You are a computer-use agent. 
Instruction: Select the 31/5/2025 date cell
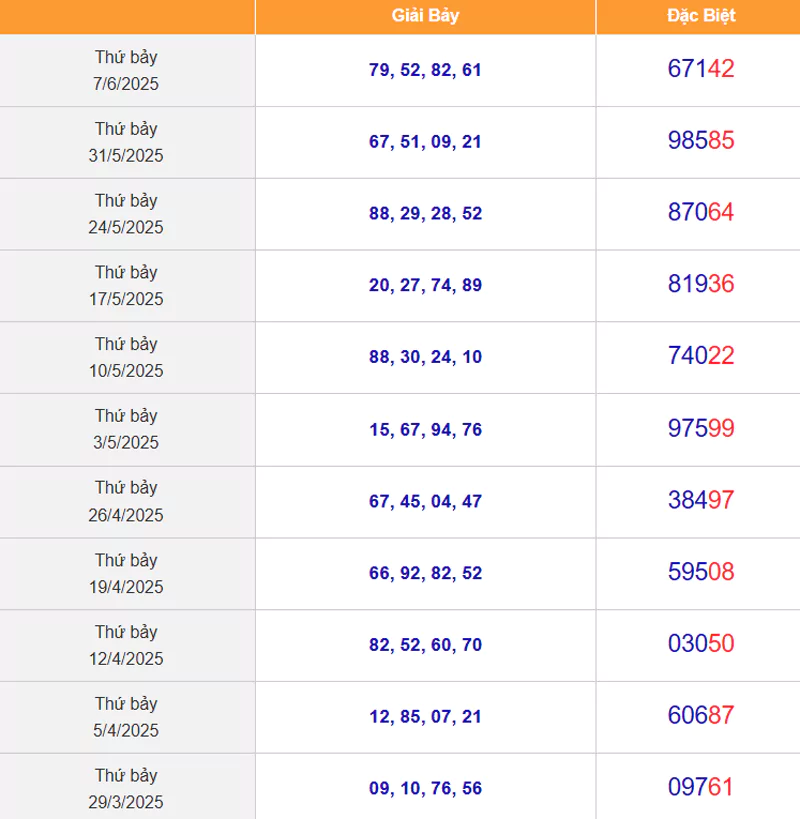(126, 142)
